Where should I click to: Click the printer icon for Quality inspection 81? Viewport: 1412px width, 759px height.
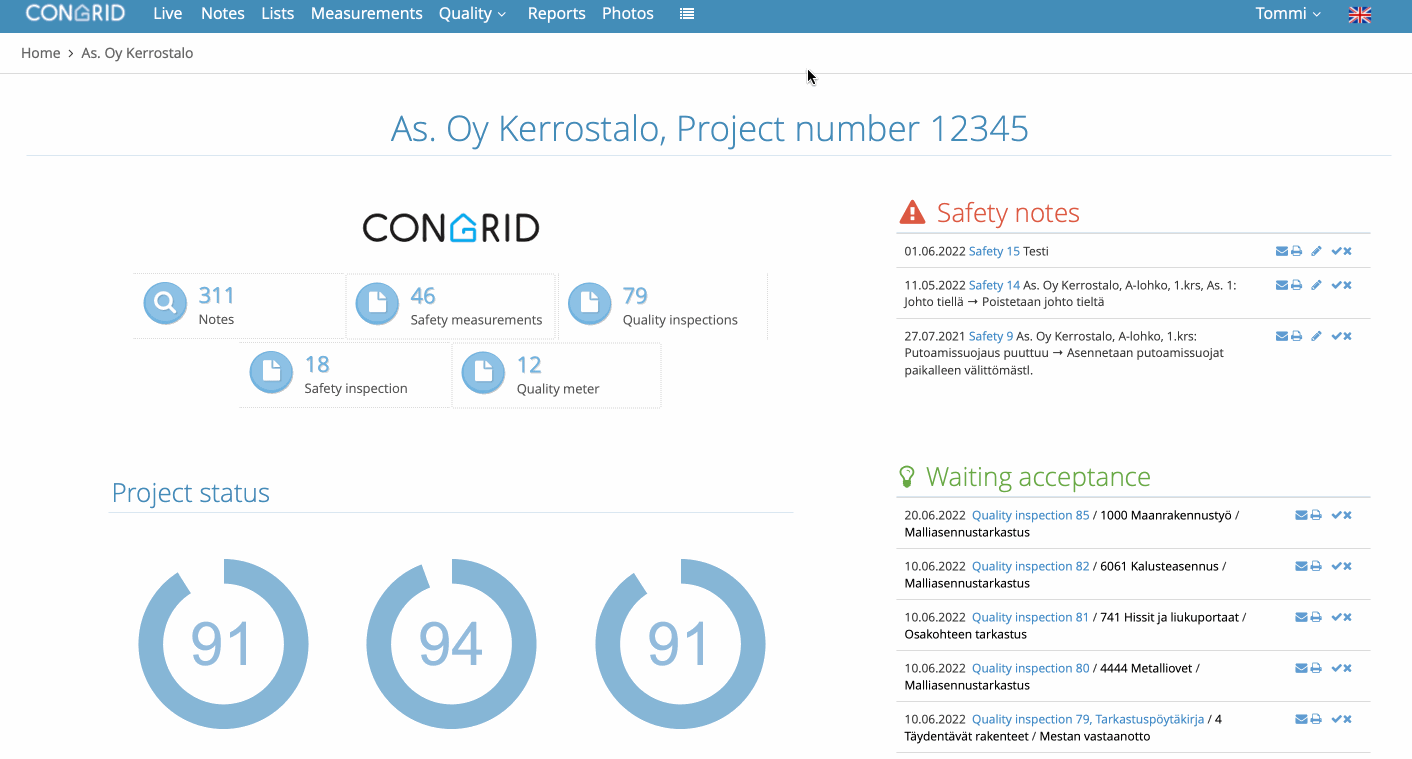click(1316, 618)
